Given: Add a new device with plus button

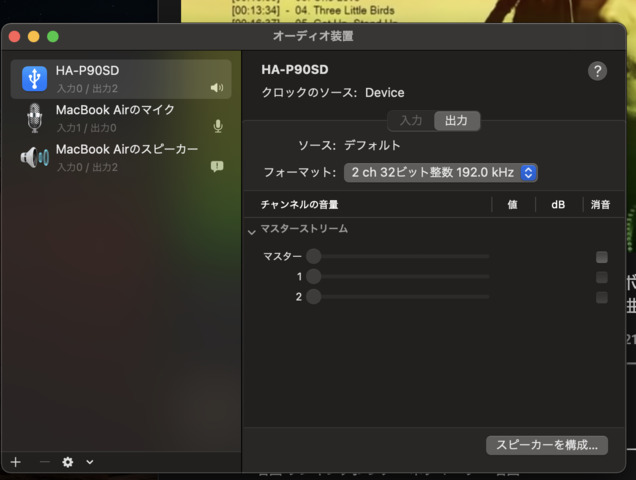Looking at the screenshot, I should (16, 462).
